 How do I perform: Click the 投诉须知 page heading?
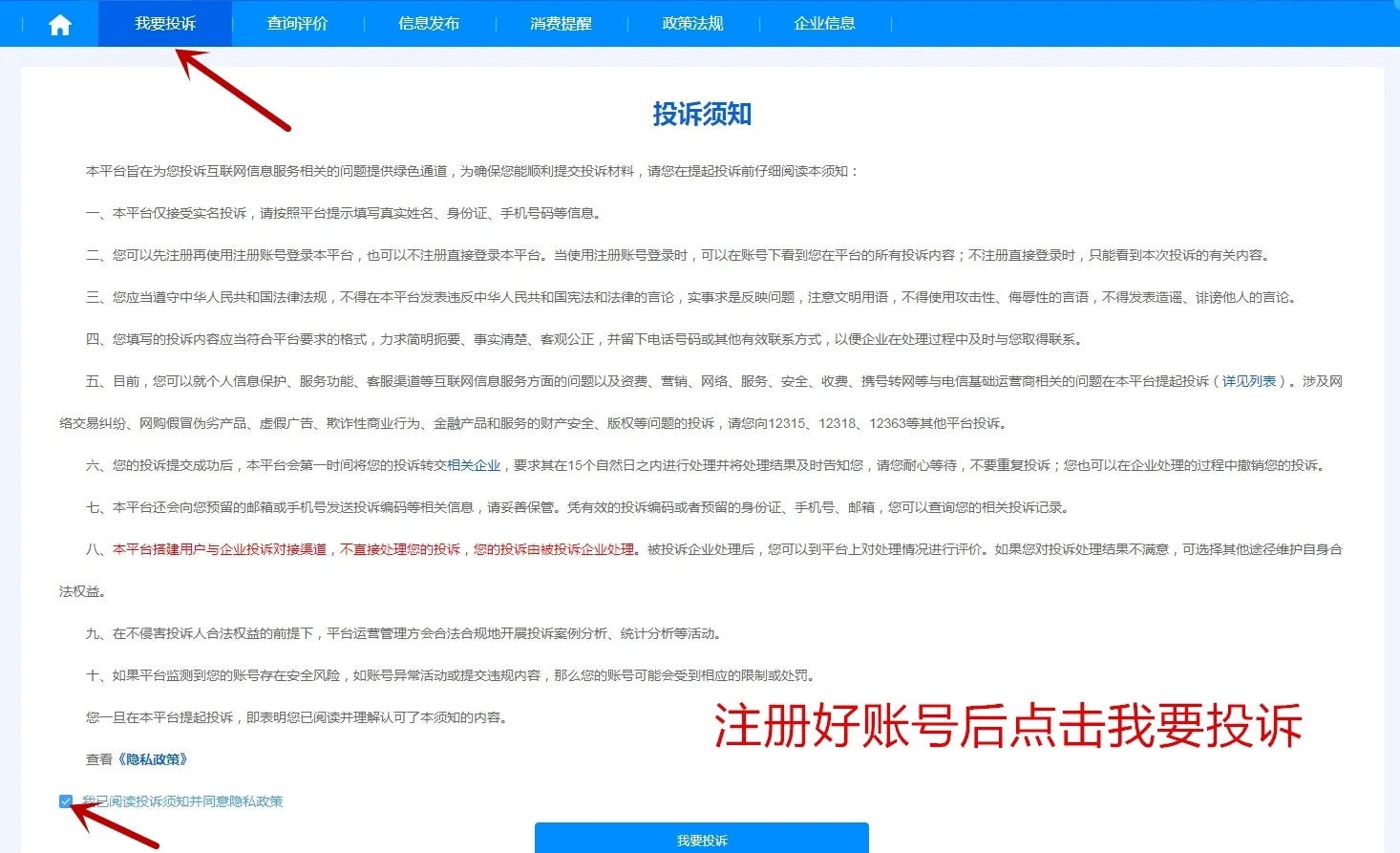pos(701,114)
